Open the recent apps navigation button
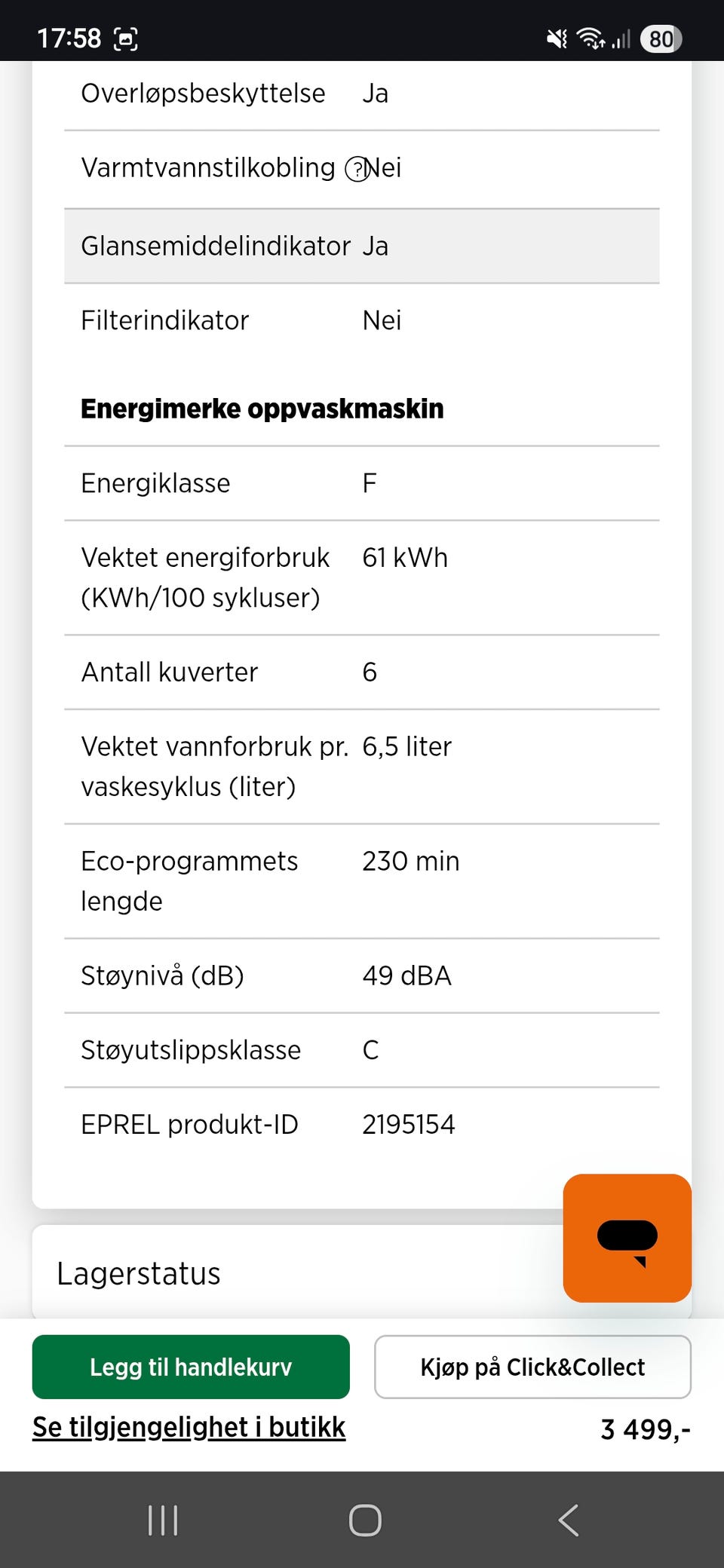 tap(163, 1520)
